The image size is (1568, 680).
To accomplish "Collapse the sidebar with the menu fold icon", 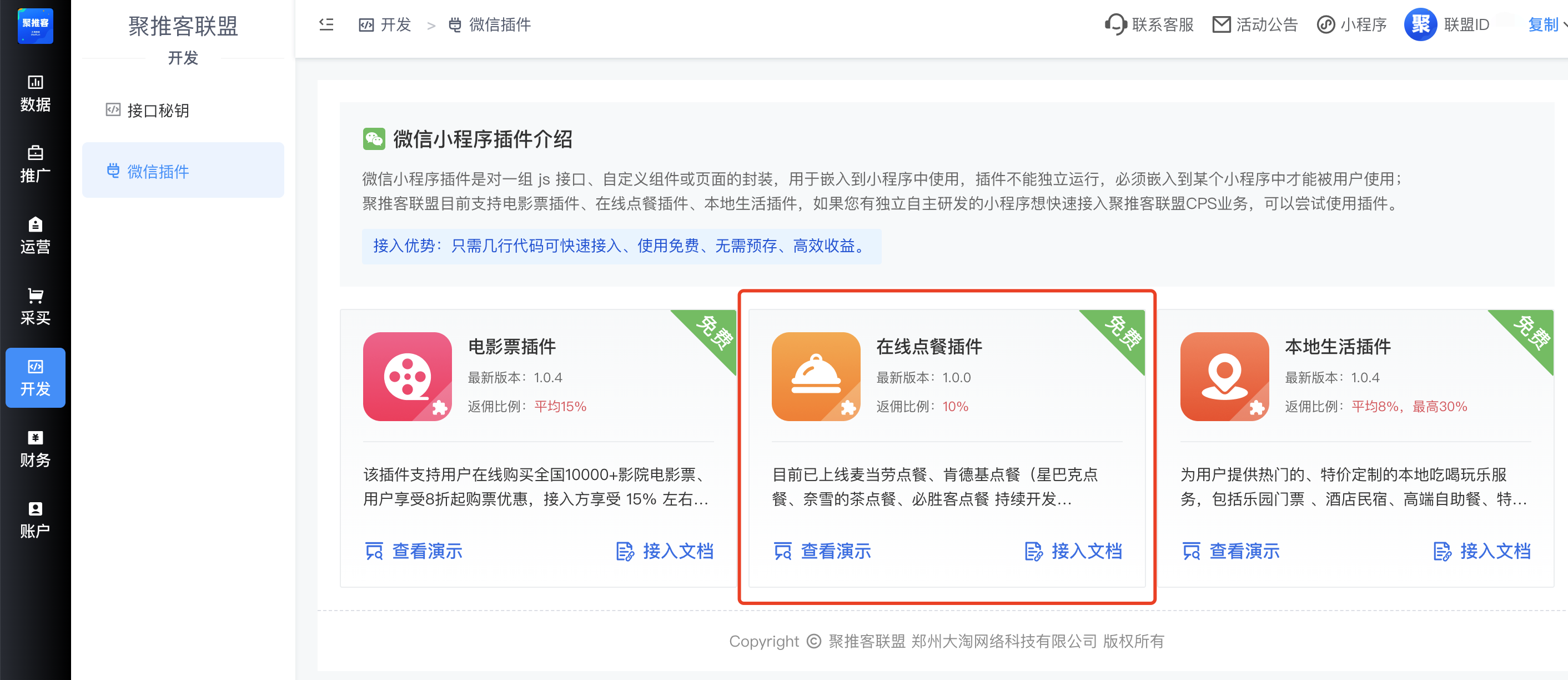I will coord(326,24).
